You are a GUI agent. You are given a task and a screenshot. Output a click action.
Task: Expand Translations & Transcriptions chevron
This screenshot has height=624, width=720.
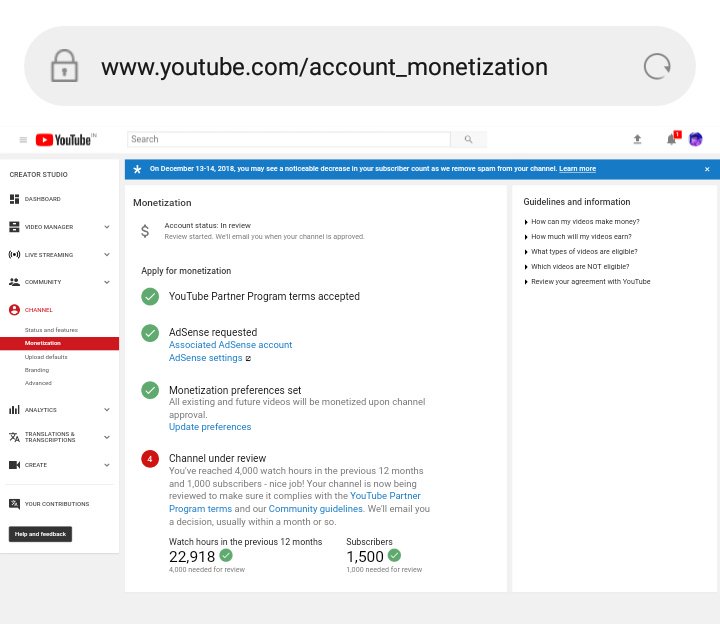(x=107, y=437)
